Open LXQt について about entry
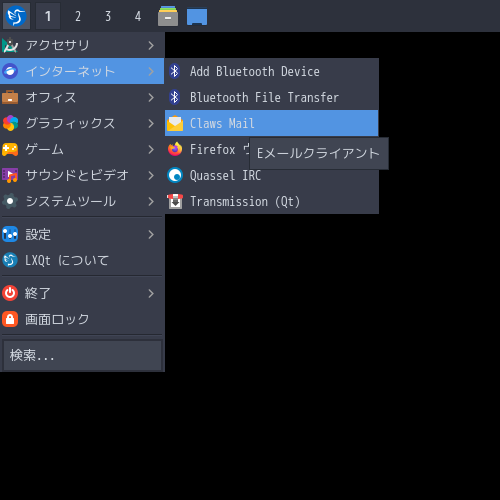 click(x=82, y=260)
